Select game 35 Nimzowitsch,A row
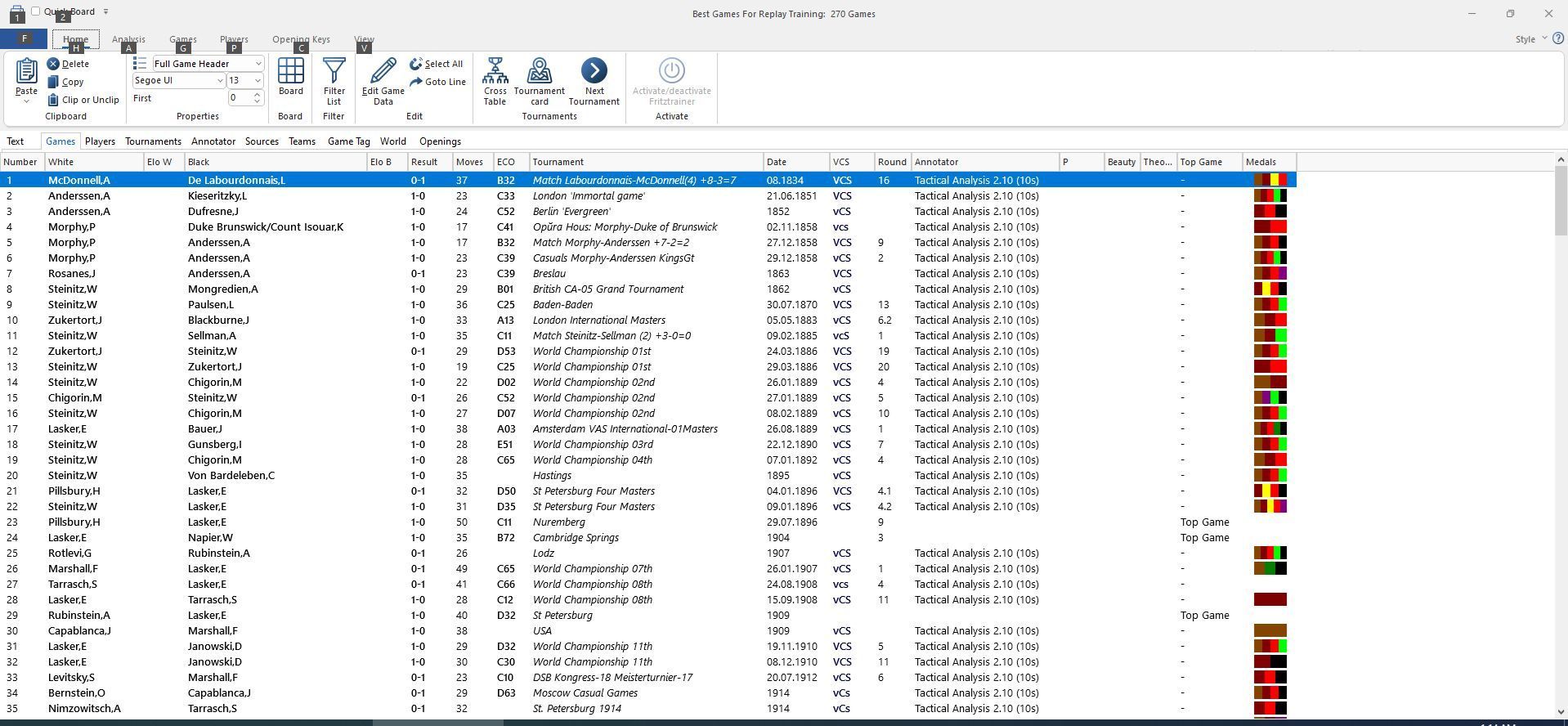This screenshot has width=1568, height=726. click(648, 708)
